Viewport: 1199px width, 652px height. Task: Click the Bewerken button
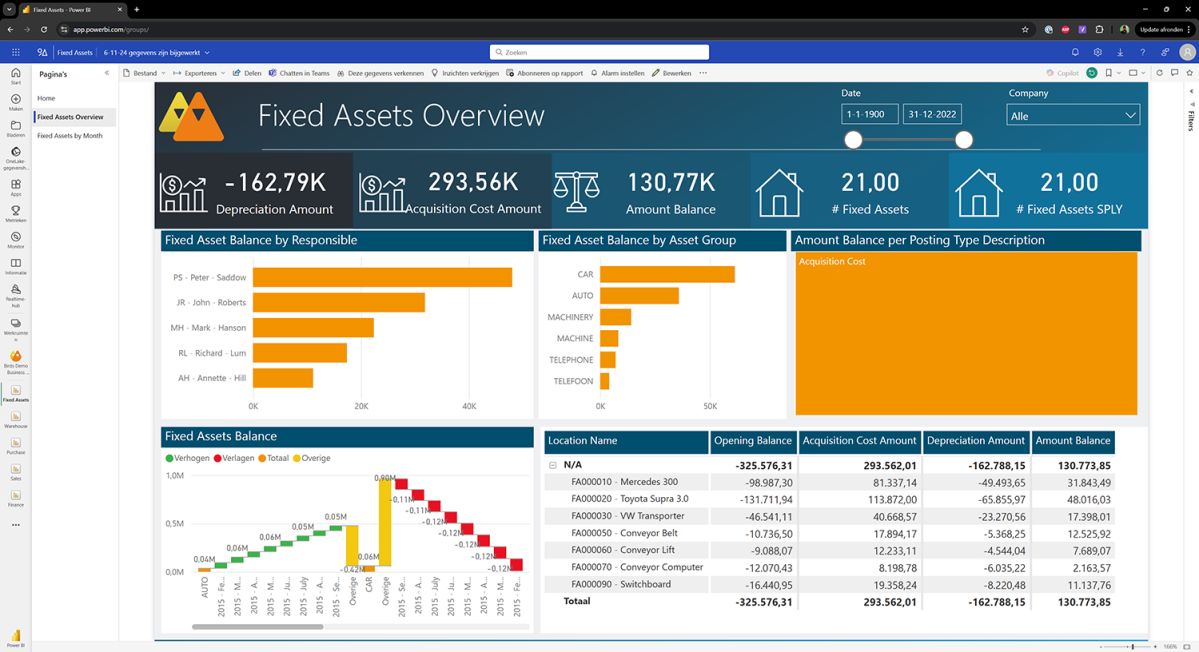click(671, 73)
